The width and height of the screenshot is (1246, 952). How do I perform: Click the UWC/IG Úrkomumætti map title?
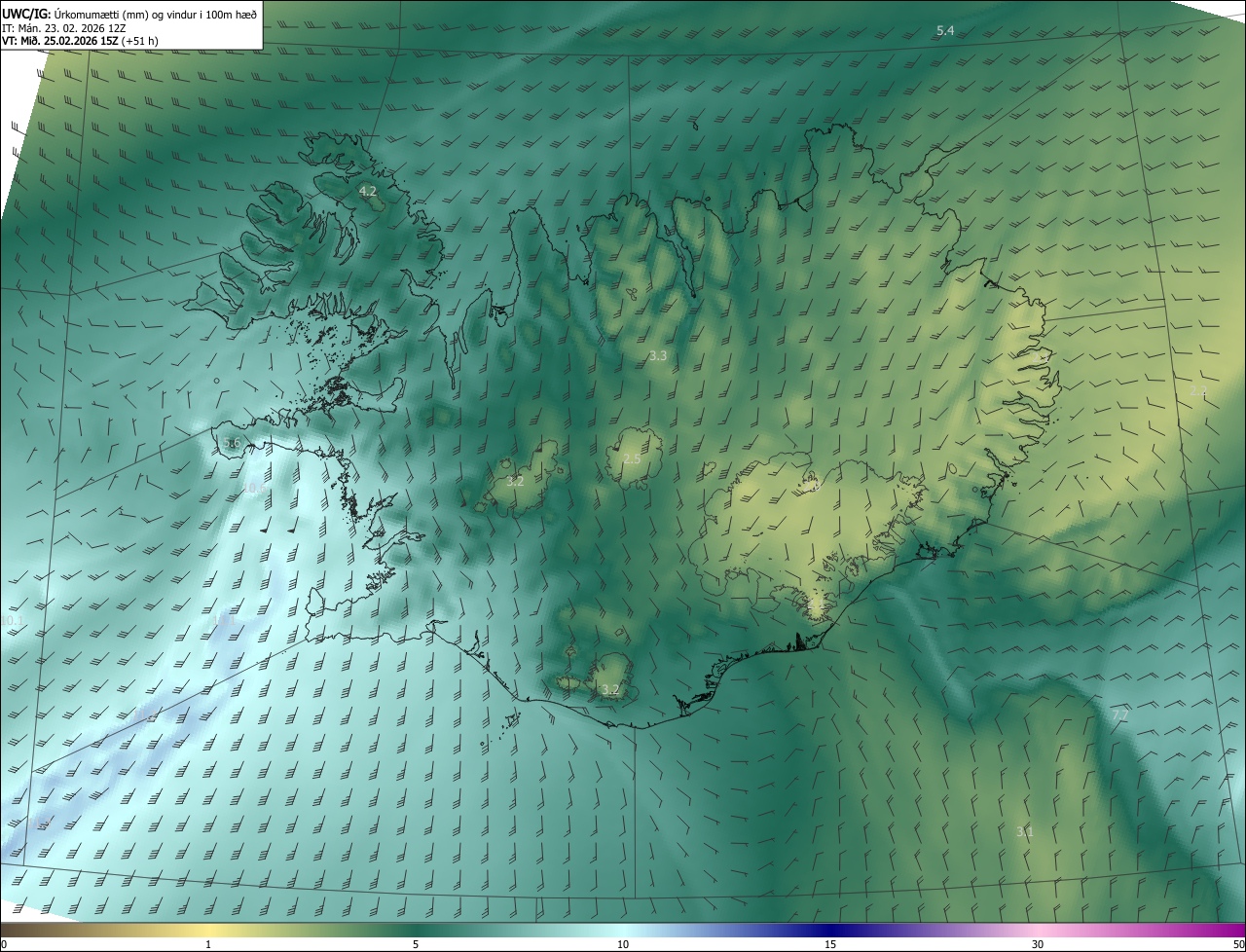[x=129, y=13]
